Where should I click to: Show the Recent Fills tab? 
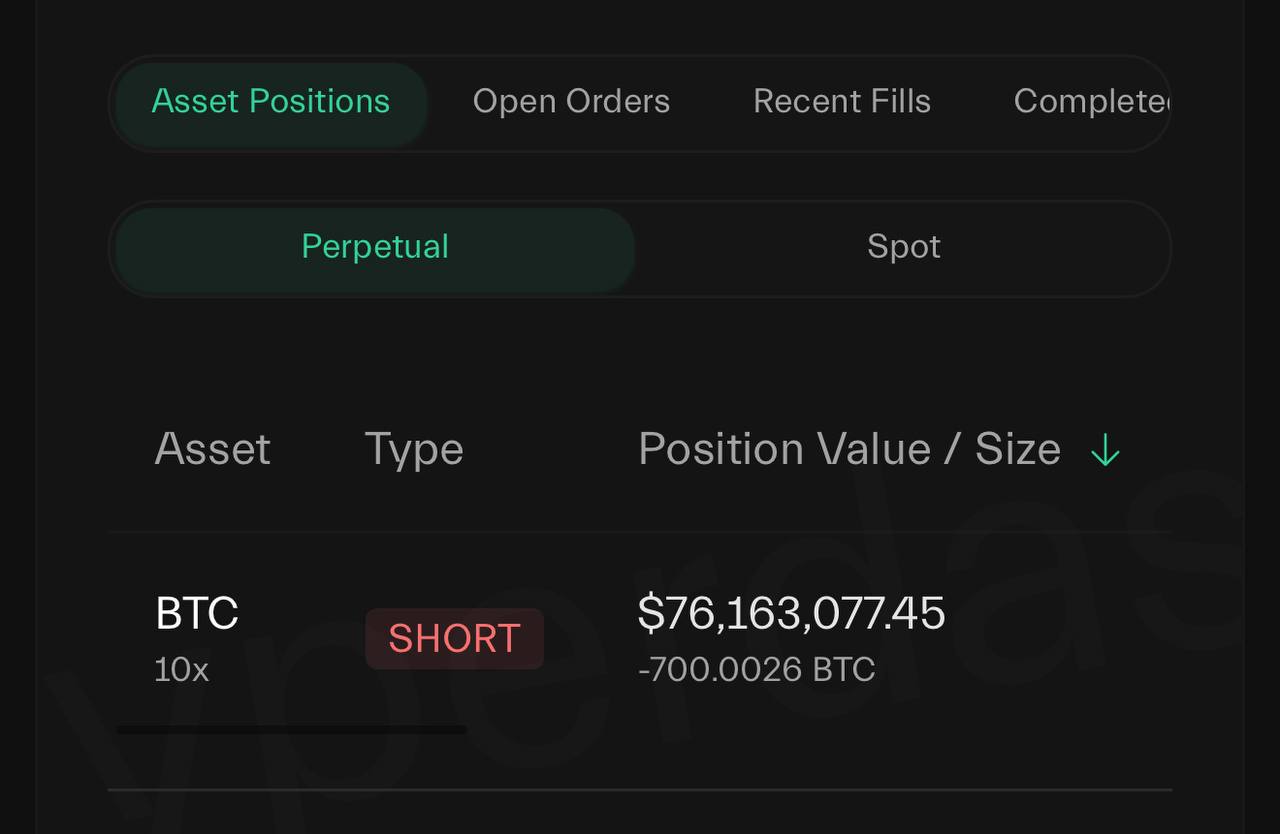(x=842, y=102)
